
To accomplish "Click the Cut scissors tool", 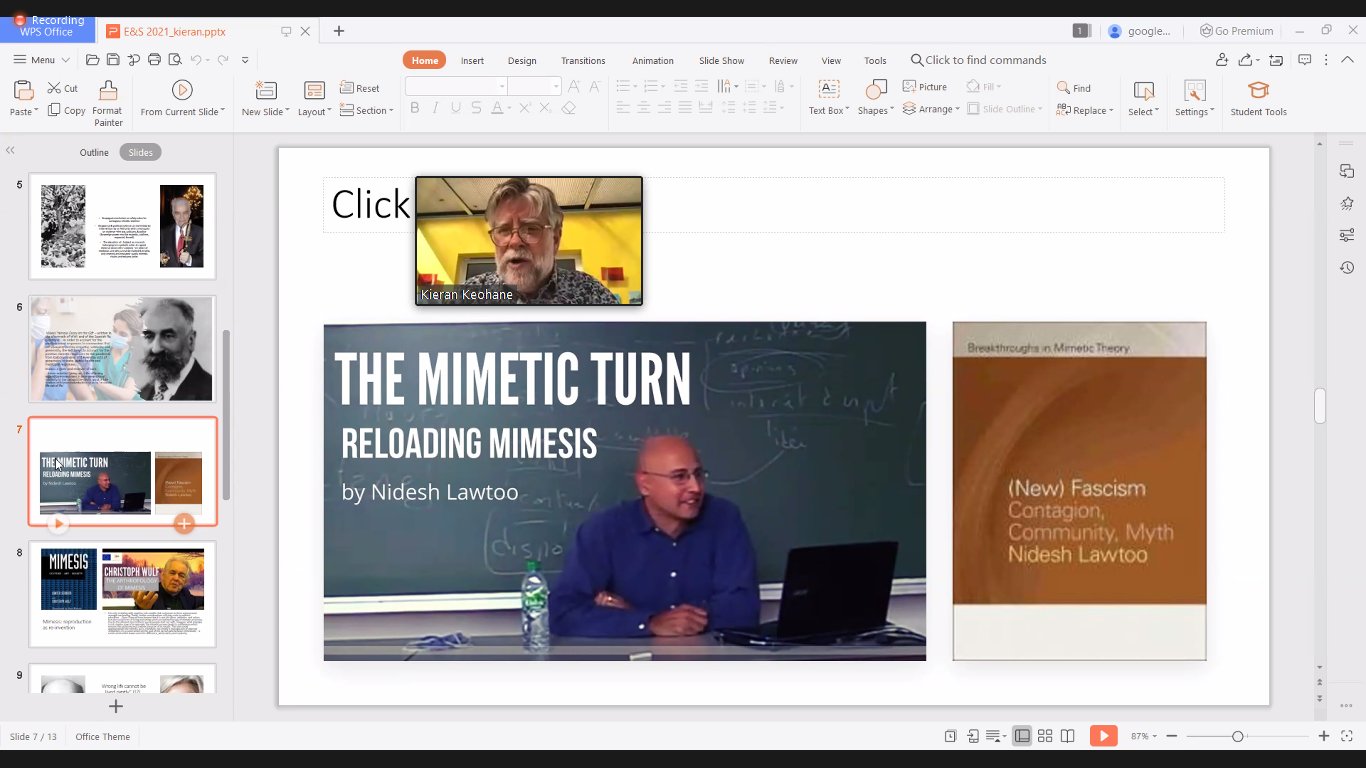I will point(62,88).
